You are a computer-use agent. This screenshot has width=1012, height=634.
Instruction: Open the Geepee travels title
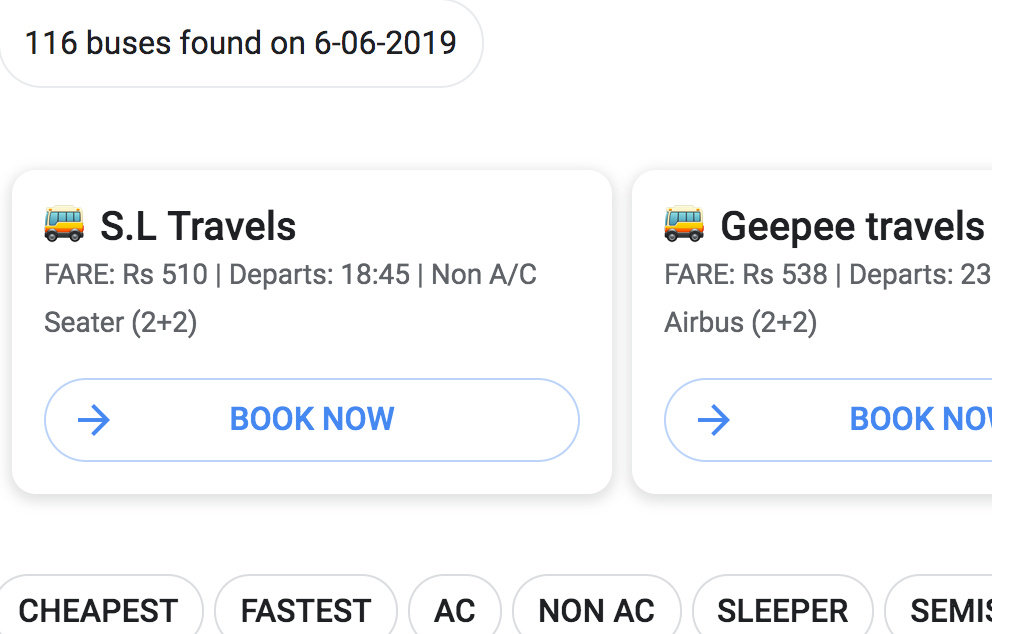point(853,226)
